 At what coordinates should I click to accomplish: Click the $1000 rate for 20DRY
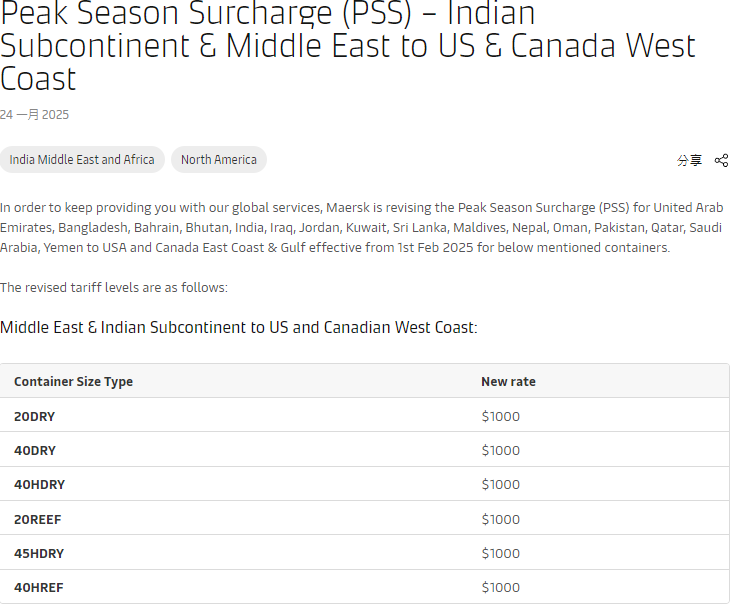tap(501, 416)
